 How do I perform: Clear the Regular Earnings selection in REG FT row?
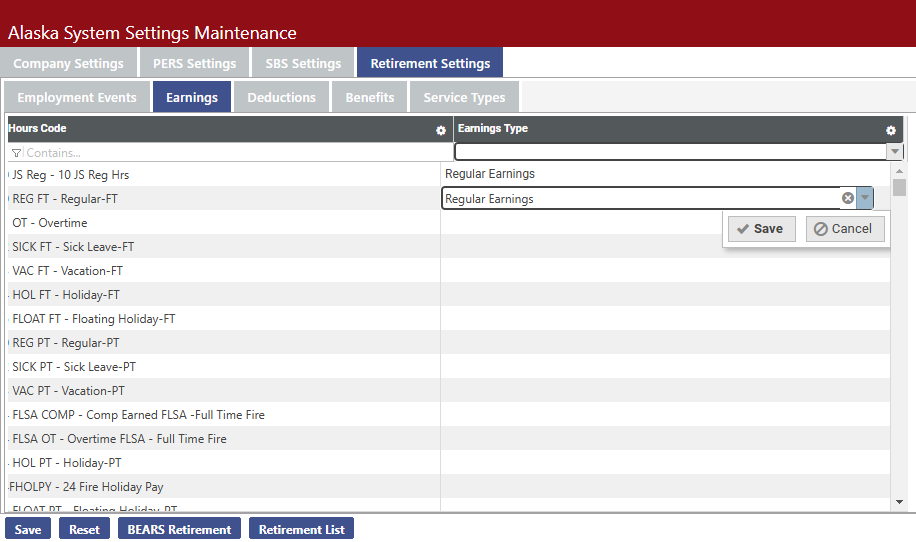tap(848, 198)
